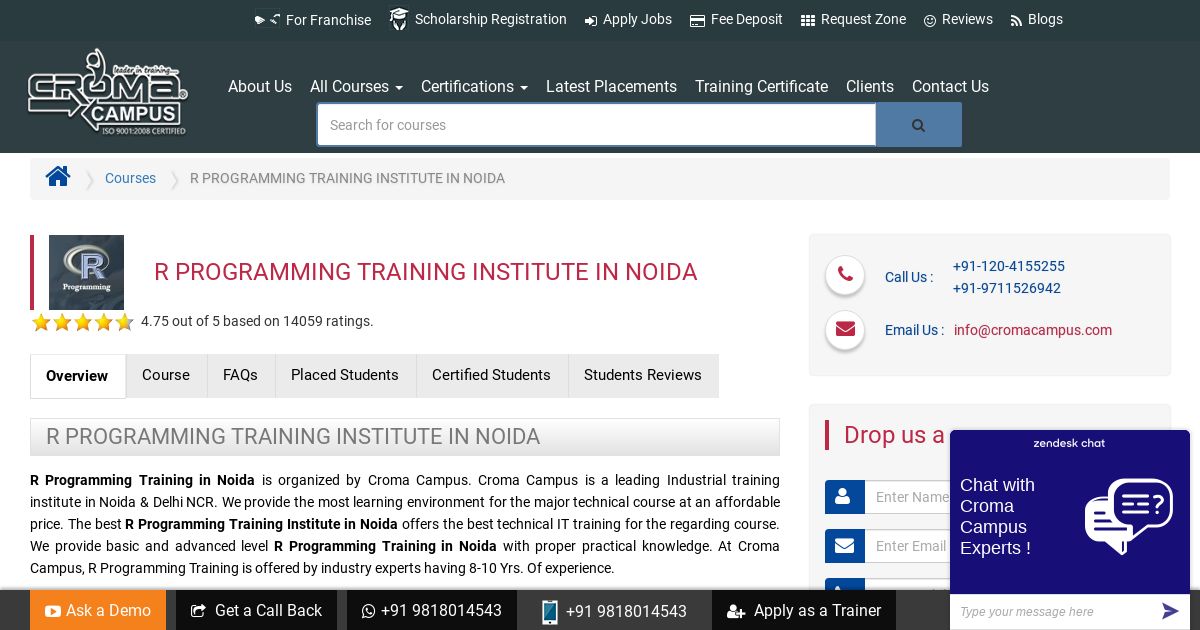Click the person icon beside Enter Name field
This screenshot has height=630, width=1200.
[x=844, y=497]
